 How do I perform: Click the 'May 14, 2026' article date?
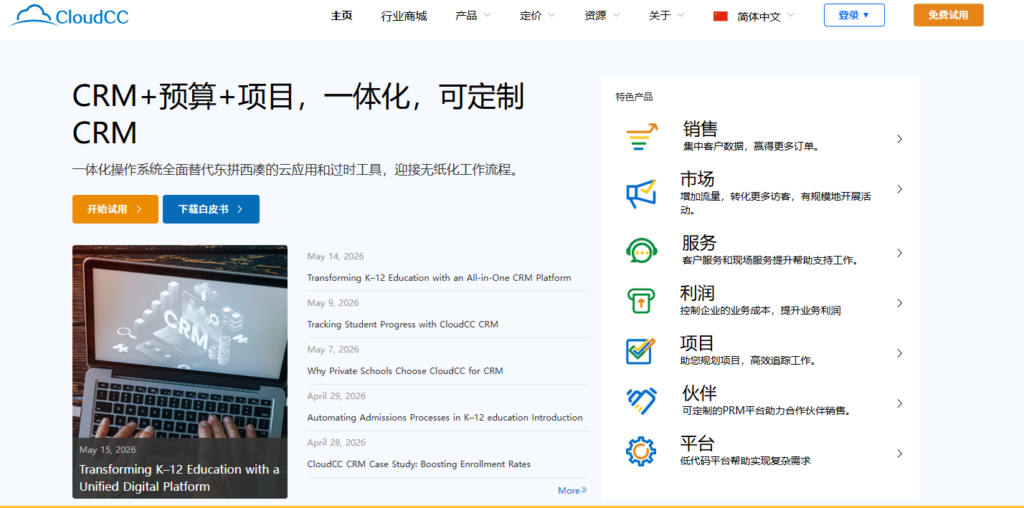(336, 256)
